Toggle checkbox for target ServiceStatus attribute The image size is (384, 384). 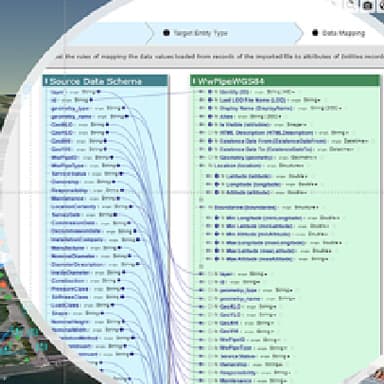tap(211, 356)
